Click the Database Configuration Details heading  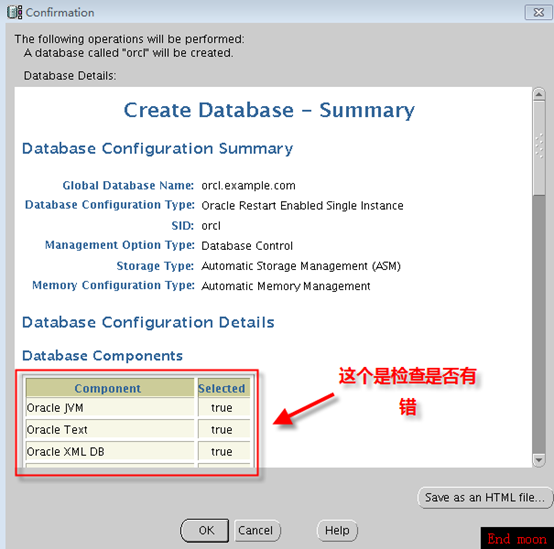pos(148,322)
